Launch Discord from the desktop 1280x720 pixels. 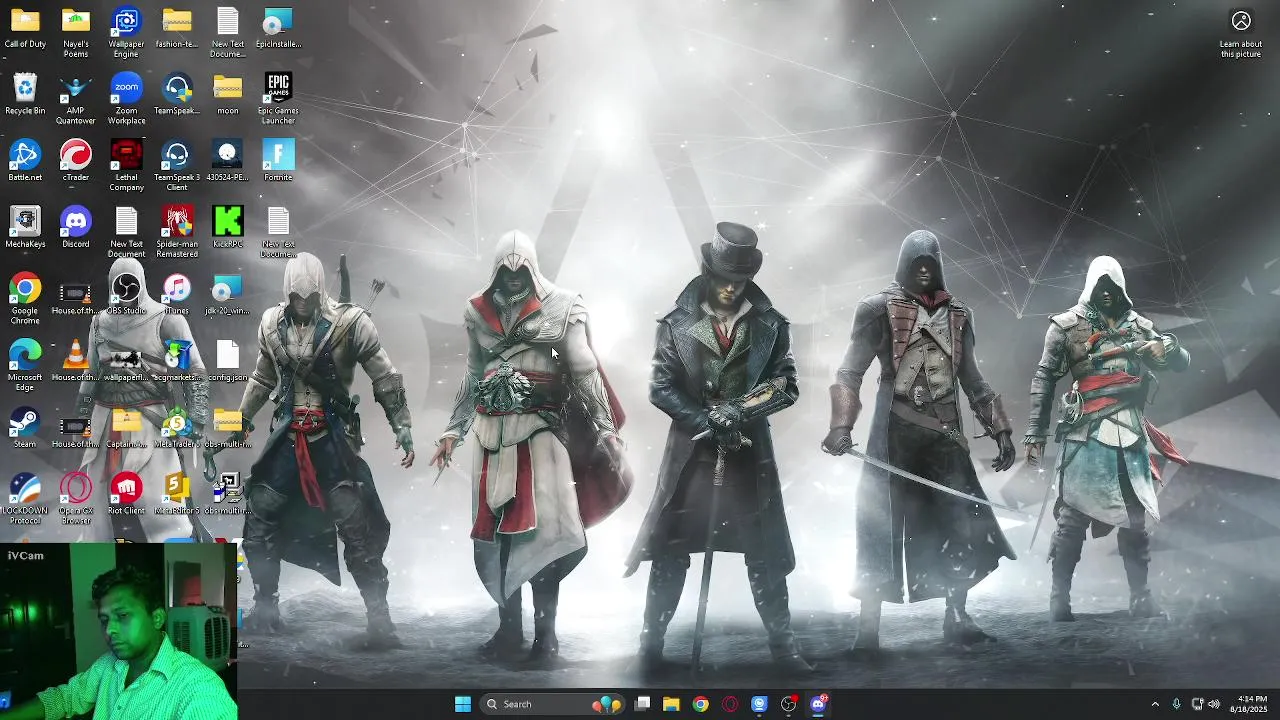click(76, 228)
